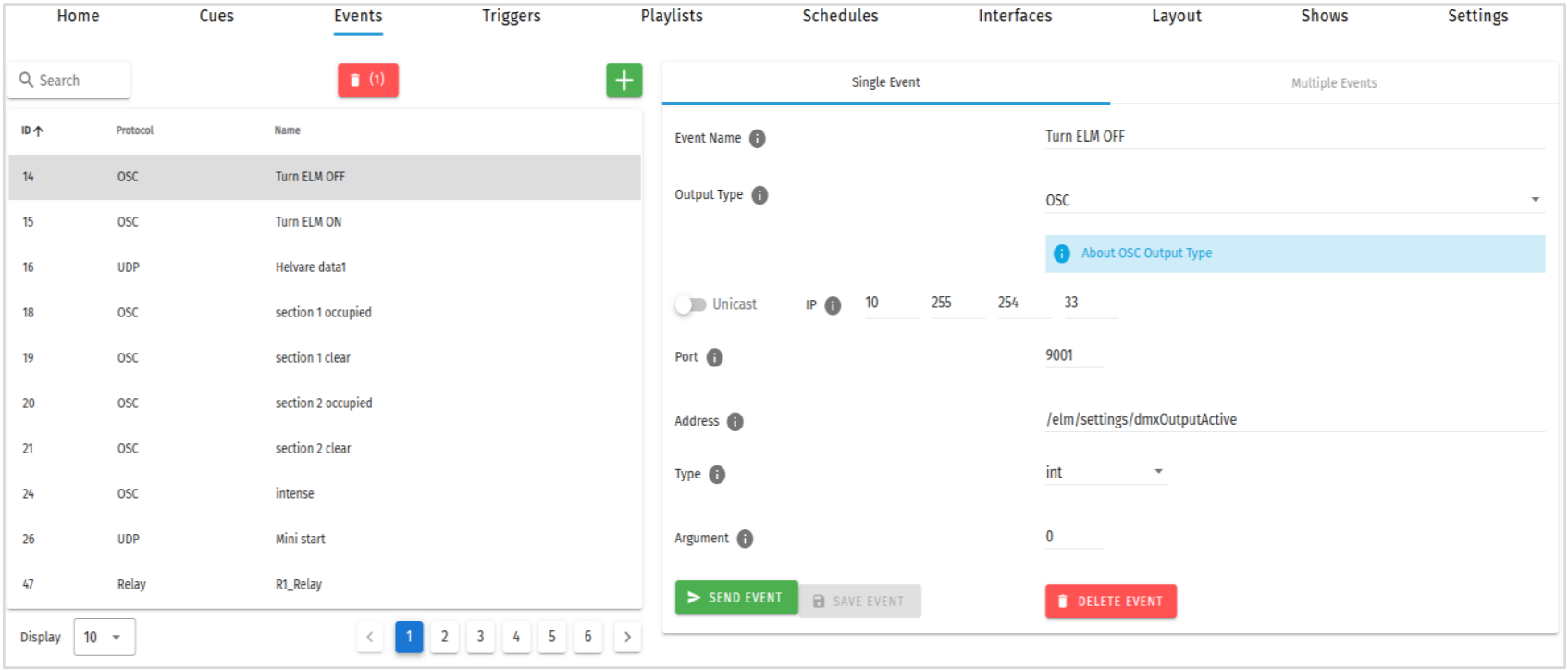Click the Argument info icon
This screenshot has height=670, width=1568.
coord(745,539)
